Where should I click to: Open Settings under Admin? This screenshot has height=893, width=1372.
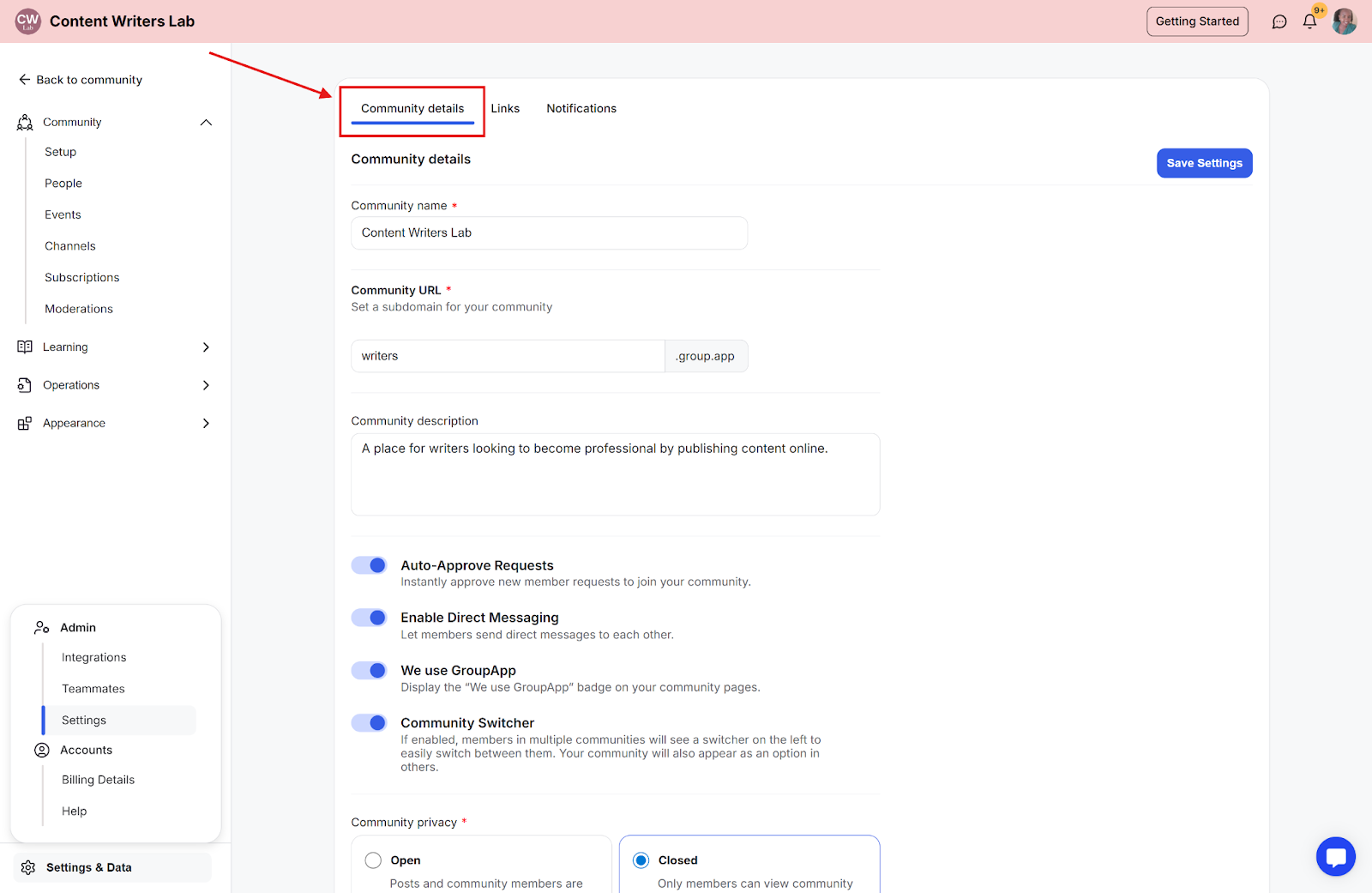point(119,721)
